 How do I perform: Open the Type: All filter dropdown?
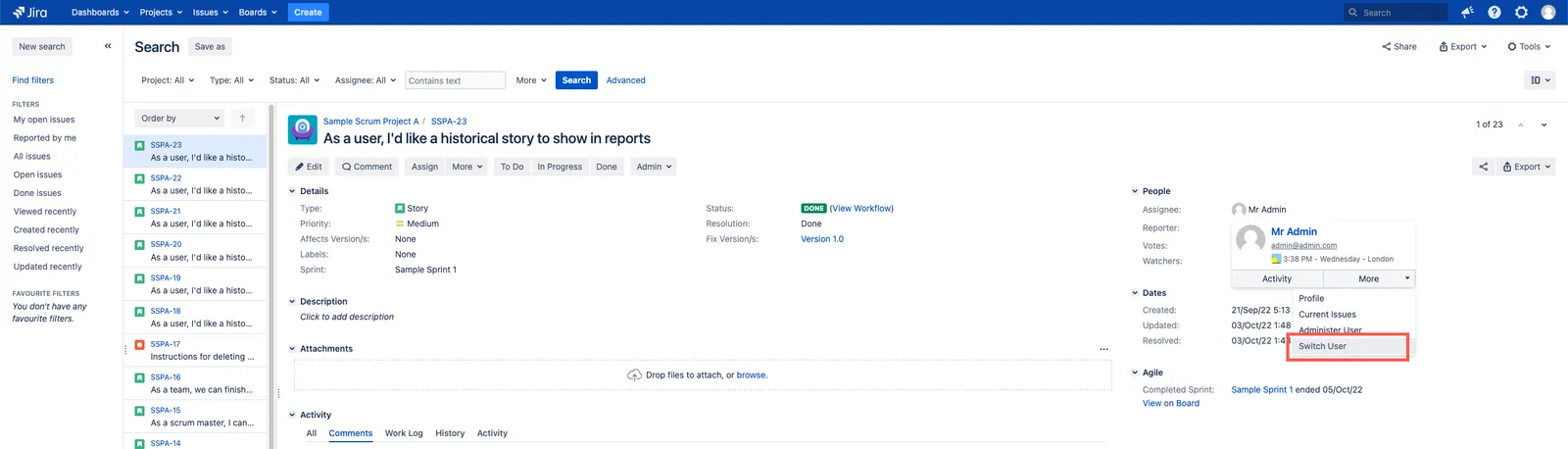231,80
